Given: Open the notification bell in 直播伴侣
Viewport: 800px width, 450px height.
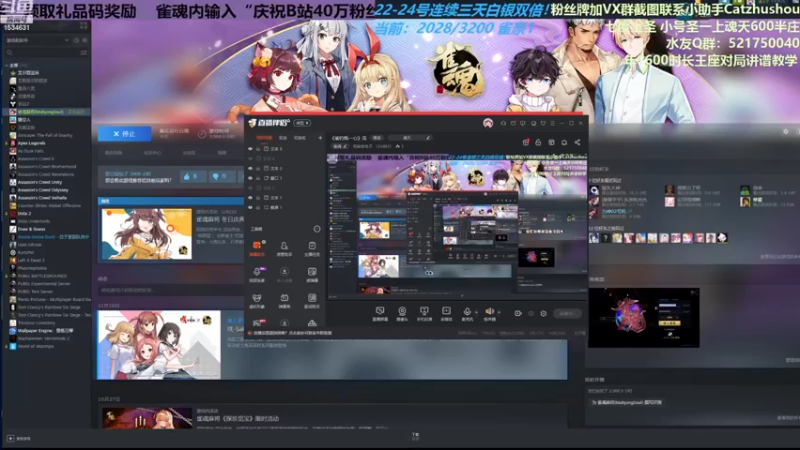Looking at the screenshot, I should coord(564,142).
